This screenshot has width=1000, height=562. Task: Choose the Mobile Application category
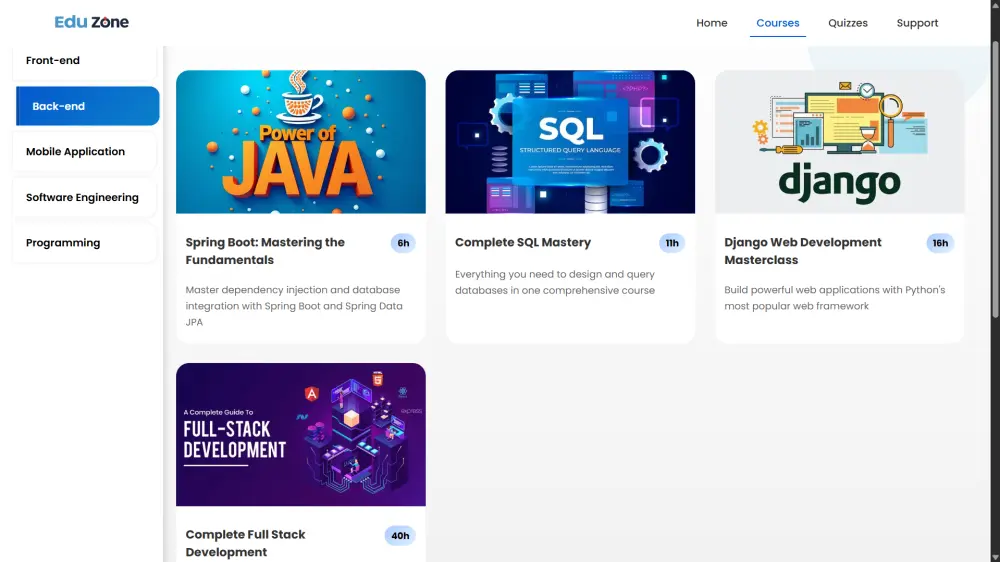coord(85,152)
